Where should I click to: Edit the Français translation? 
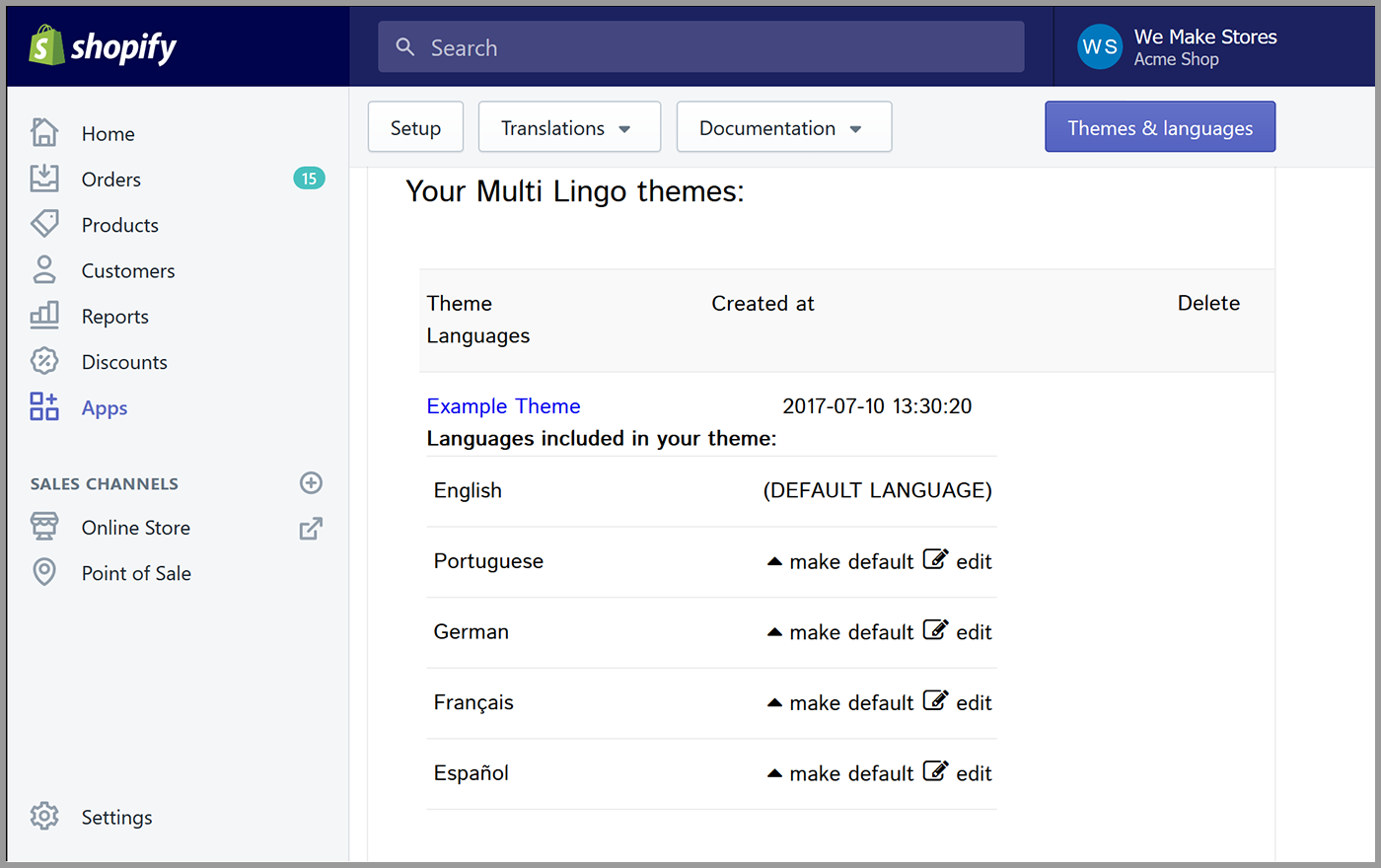point(974,702)
